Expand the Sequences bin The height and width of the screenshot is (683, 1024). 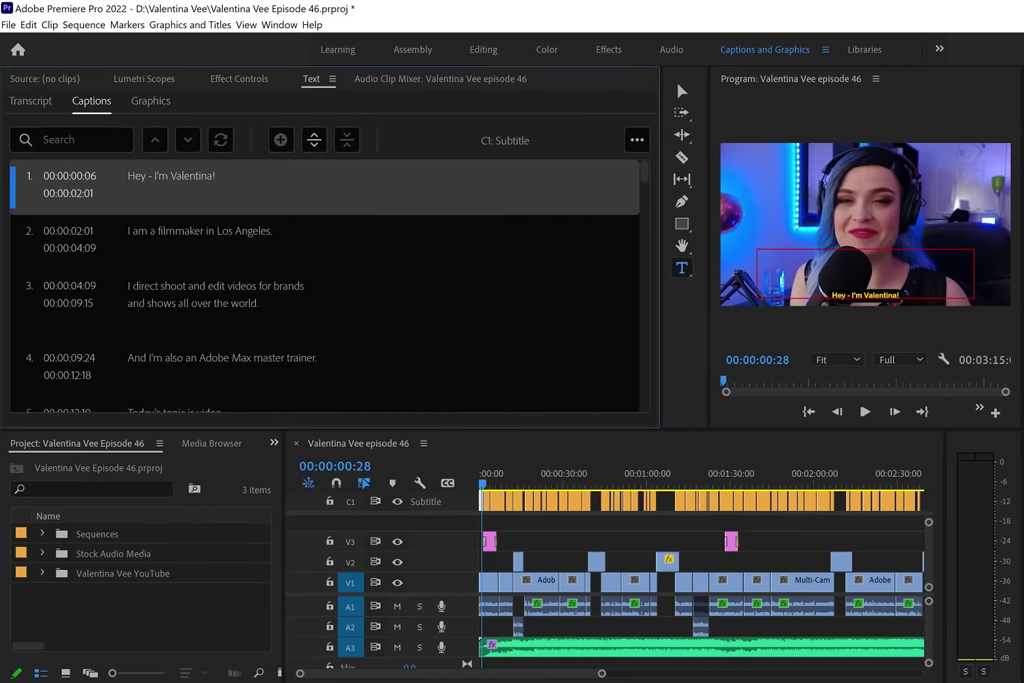[42, 533]
